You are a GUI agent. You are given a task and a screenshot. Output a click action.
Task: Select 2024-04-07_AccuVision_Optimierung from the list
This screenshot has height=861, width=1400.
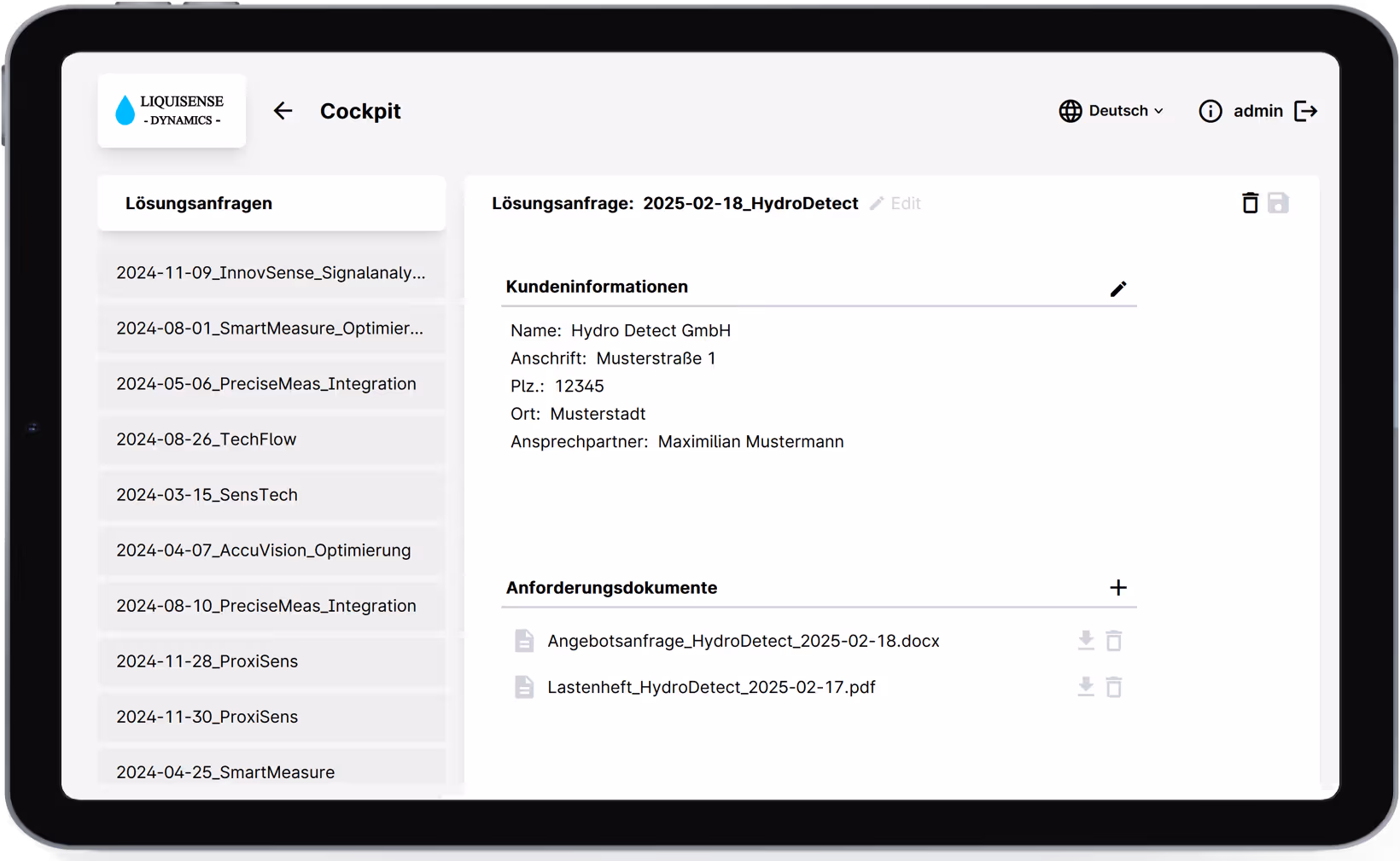coord(263,550)
